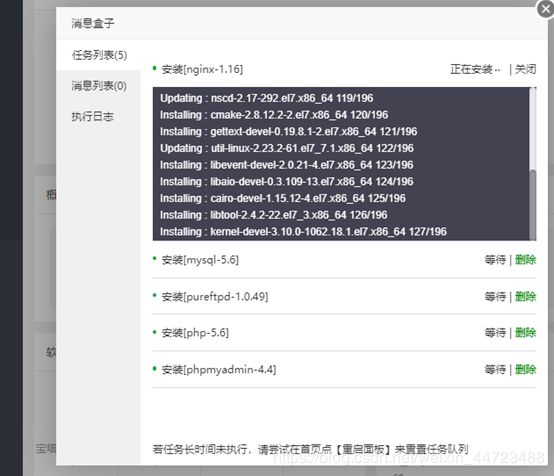The width and height of the screenshot is (554, 476).
Task: Click the 等待 status of phpmyadmin-4.4
Action: (495, 369)
